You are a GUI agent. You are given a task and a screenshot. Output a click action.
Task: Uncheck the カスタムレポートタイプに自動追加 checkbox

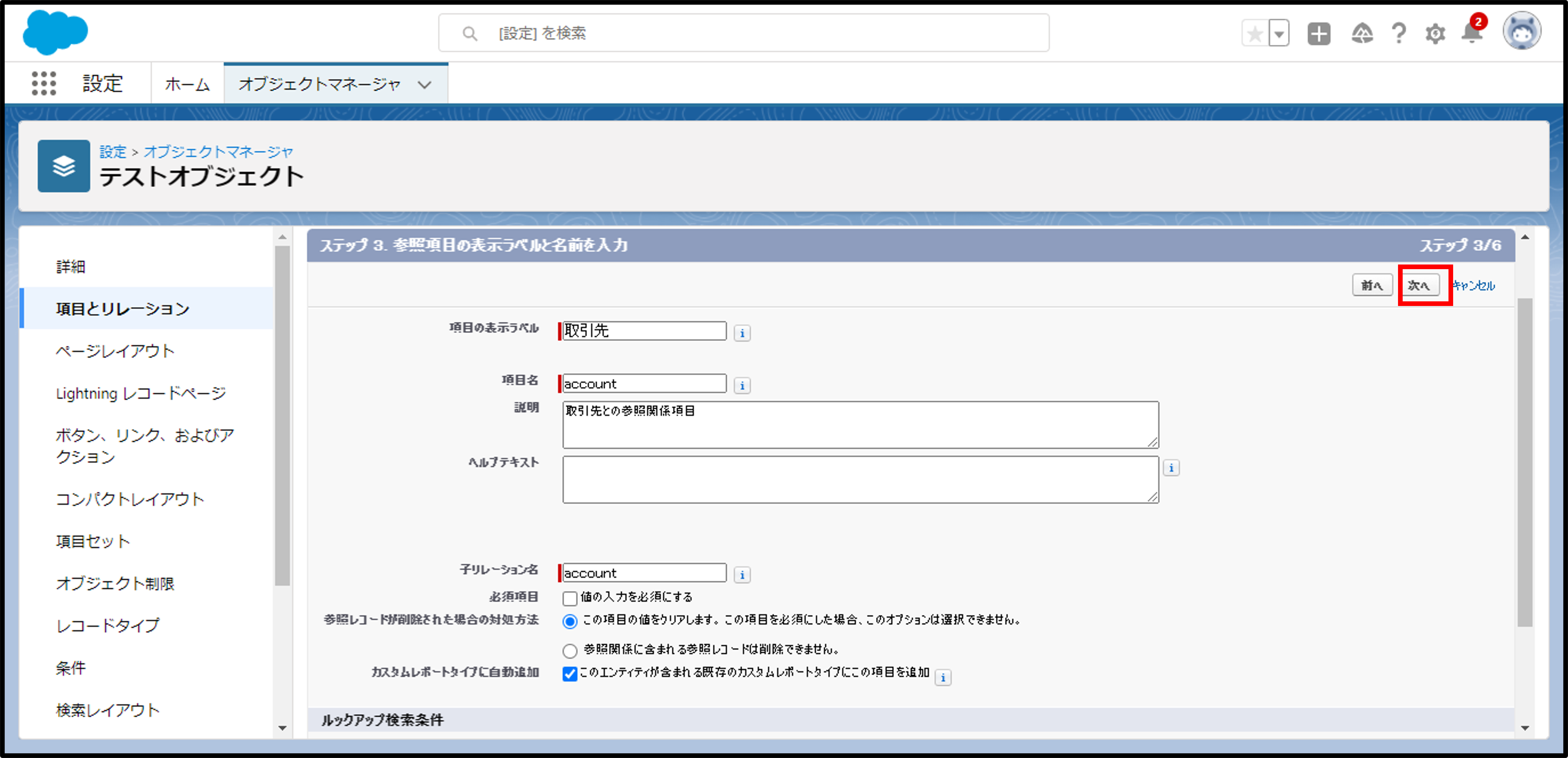(570, 673)
